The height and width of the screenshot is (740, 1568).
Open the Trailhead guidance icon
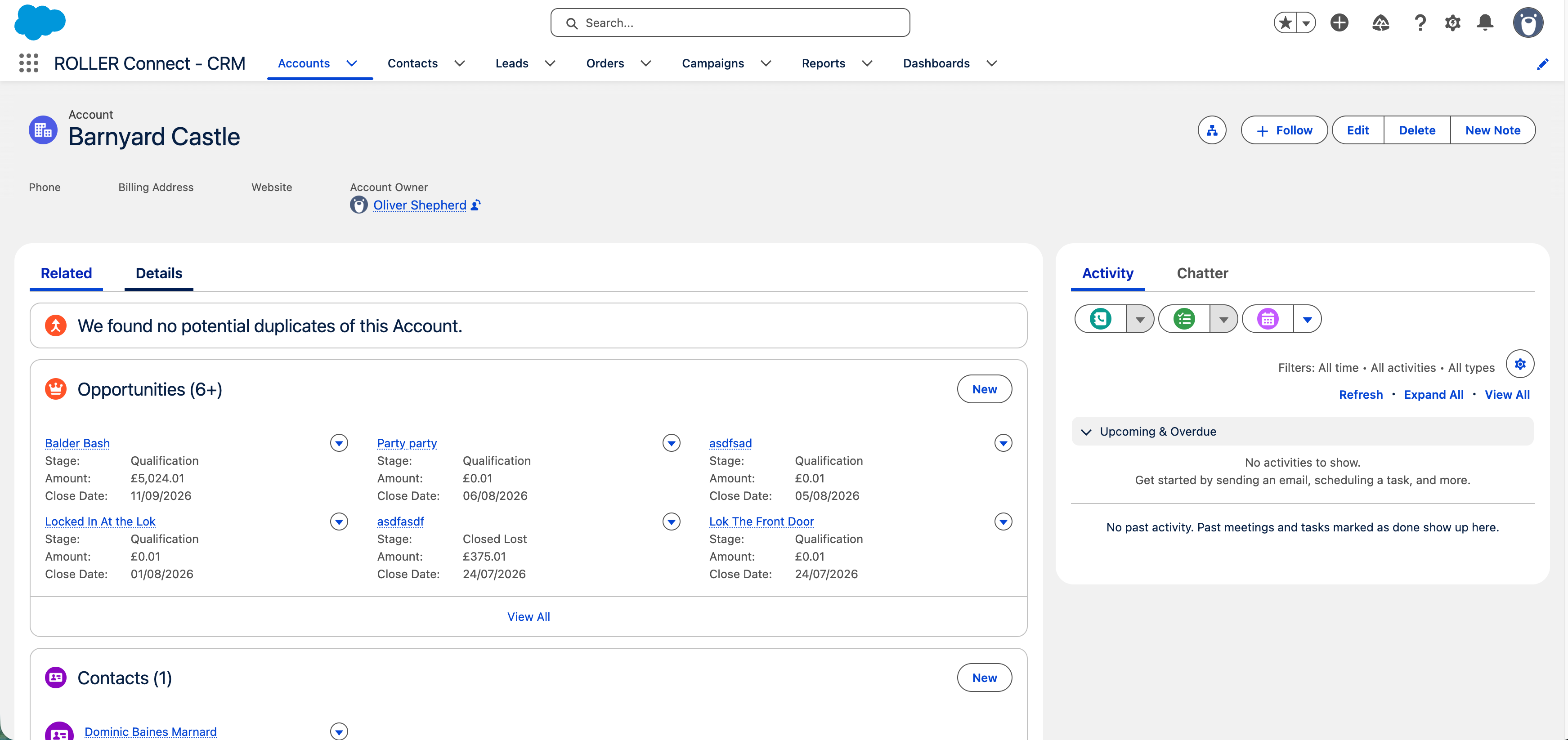[x=1380, y=22]
